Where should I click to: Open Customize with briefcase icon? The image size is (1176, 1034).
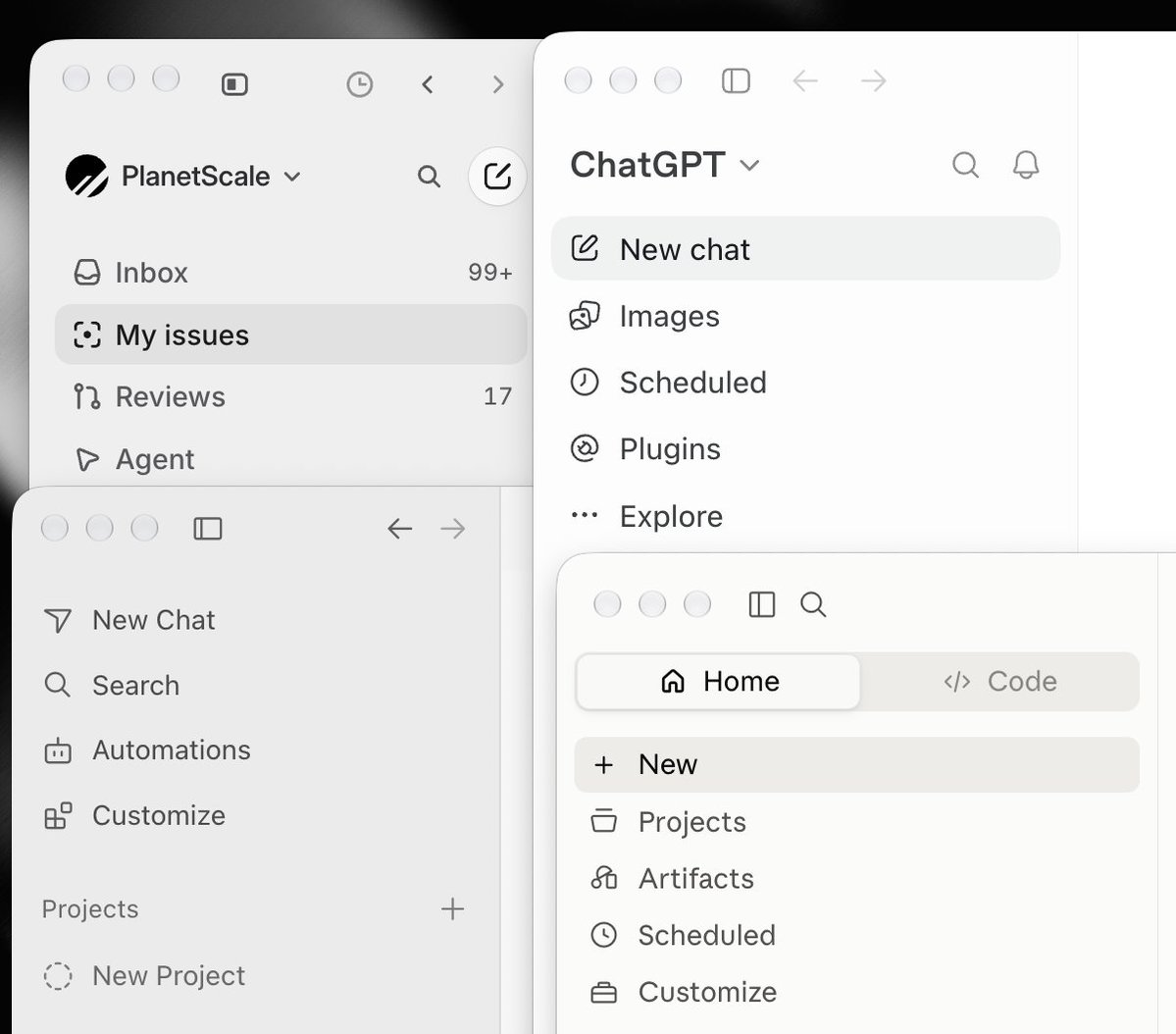pyautogui.click(x=856, y=992)
